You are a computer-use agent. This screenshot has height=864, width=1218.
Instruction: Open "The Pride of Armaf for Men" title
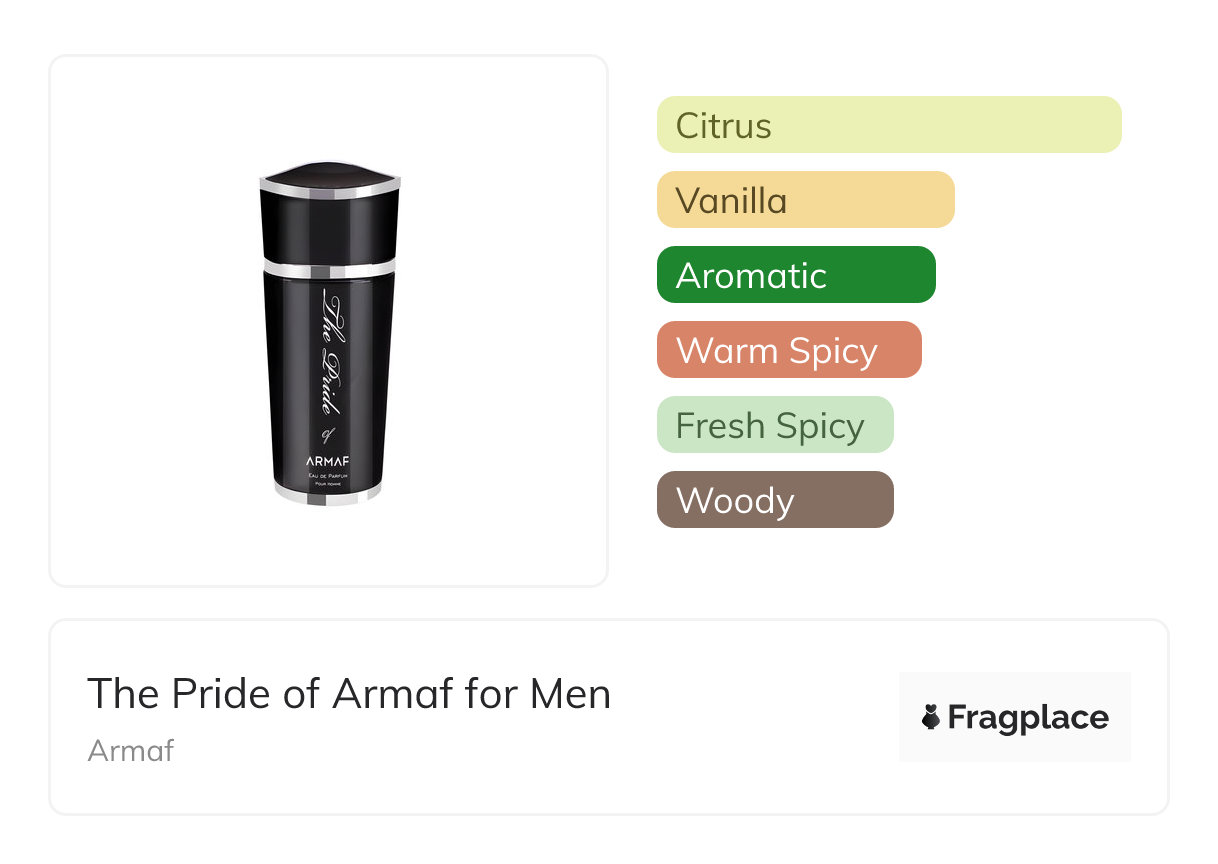(x=348, y=694)
